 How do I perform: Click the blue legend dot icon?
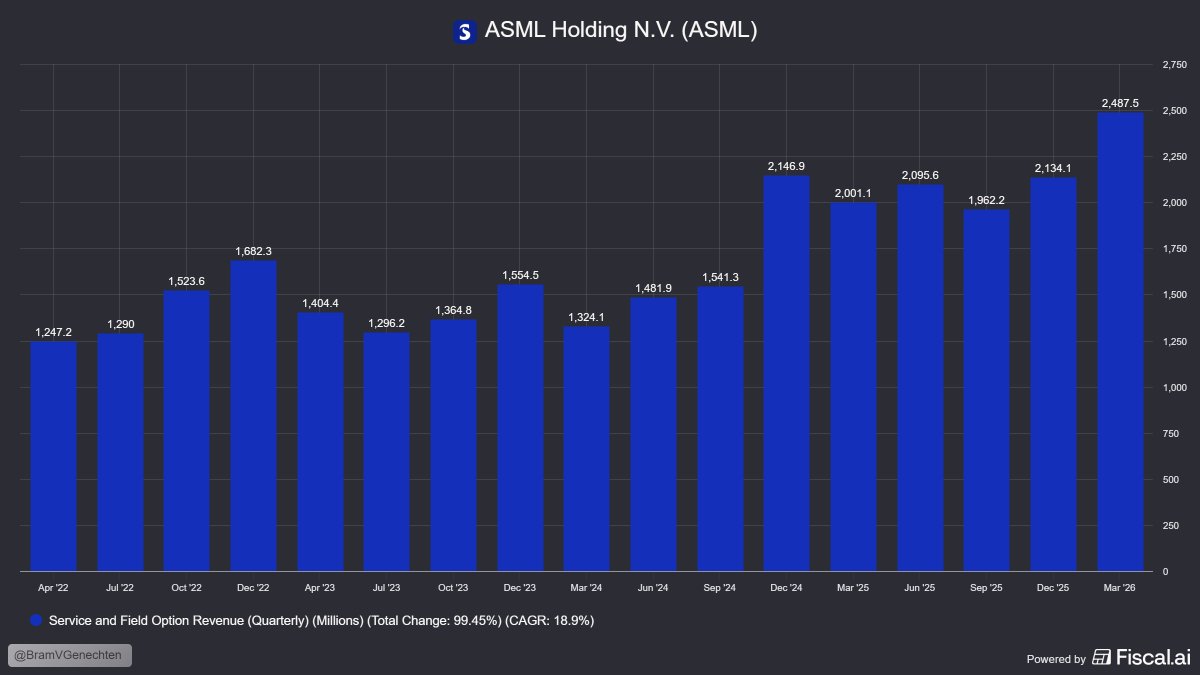[35, 620]
